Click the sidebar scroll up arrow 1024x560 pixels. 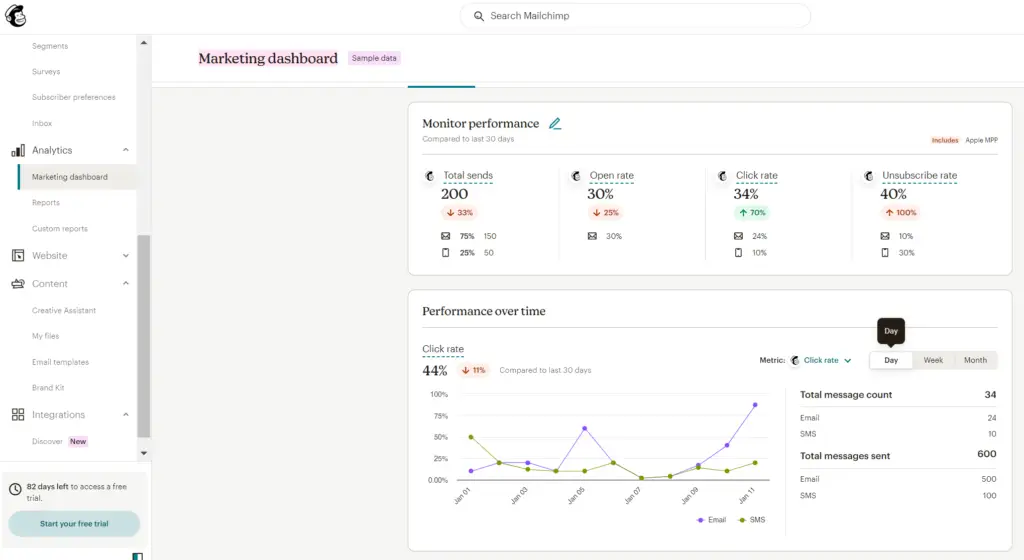[144, 43]
